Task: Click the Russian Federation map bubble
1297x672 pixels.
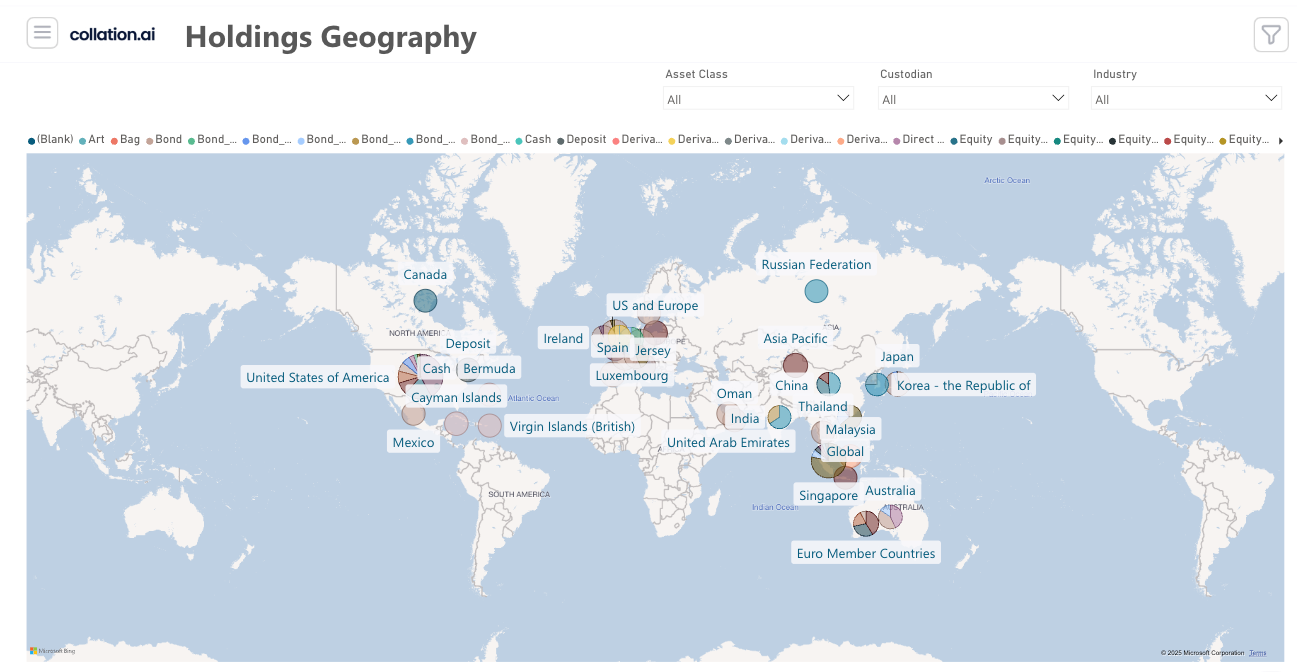Action: (x=816, y=291)
